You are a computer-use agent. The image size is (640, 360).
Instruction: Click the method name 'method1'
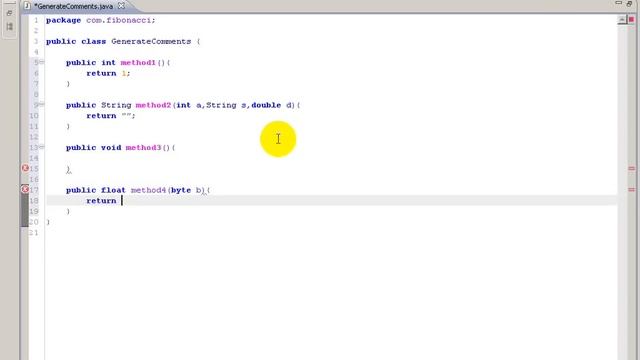[138, 62]
